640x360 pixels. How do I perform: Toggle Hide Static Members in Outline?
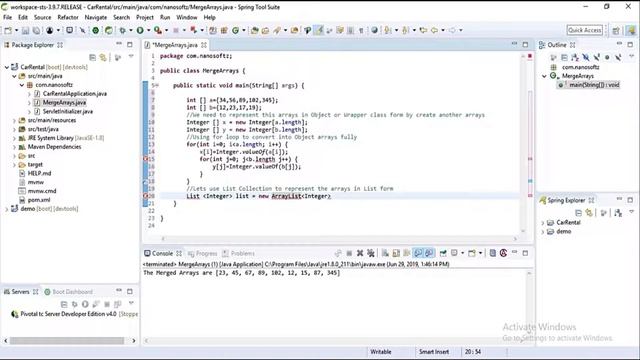(597, 58)
